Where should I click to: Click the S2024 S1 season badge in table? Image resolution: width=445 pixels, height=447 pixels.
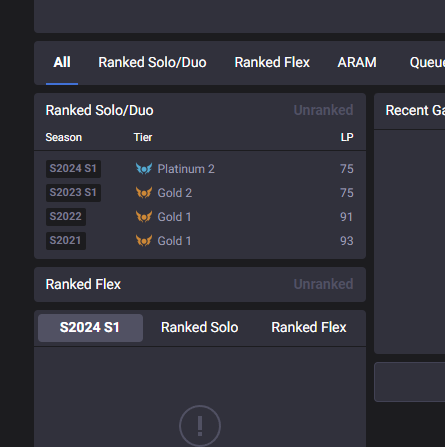pyautogui.click(x=73, y=169)
